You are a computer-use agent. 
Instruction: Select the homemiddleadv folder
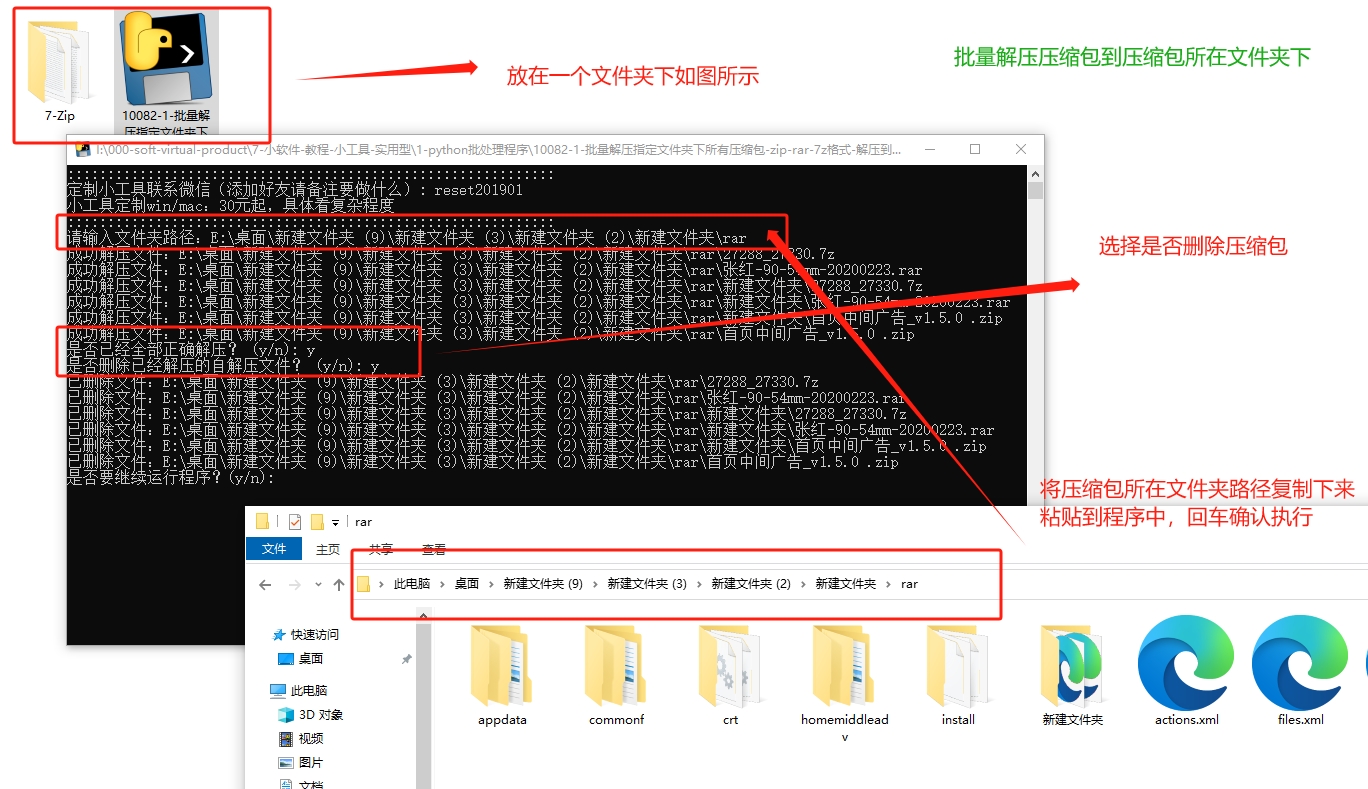[x=844, y=684]
